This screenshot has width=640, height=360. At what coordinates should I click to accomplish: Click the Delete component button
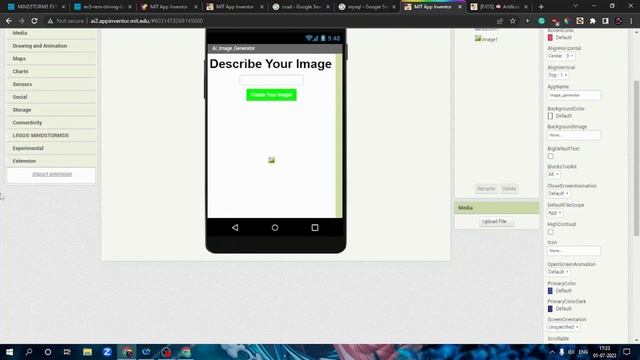coord(509,189)
